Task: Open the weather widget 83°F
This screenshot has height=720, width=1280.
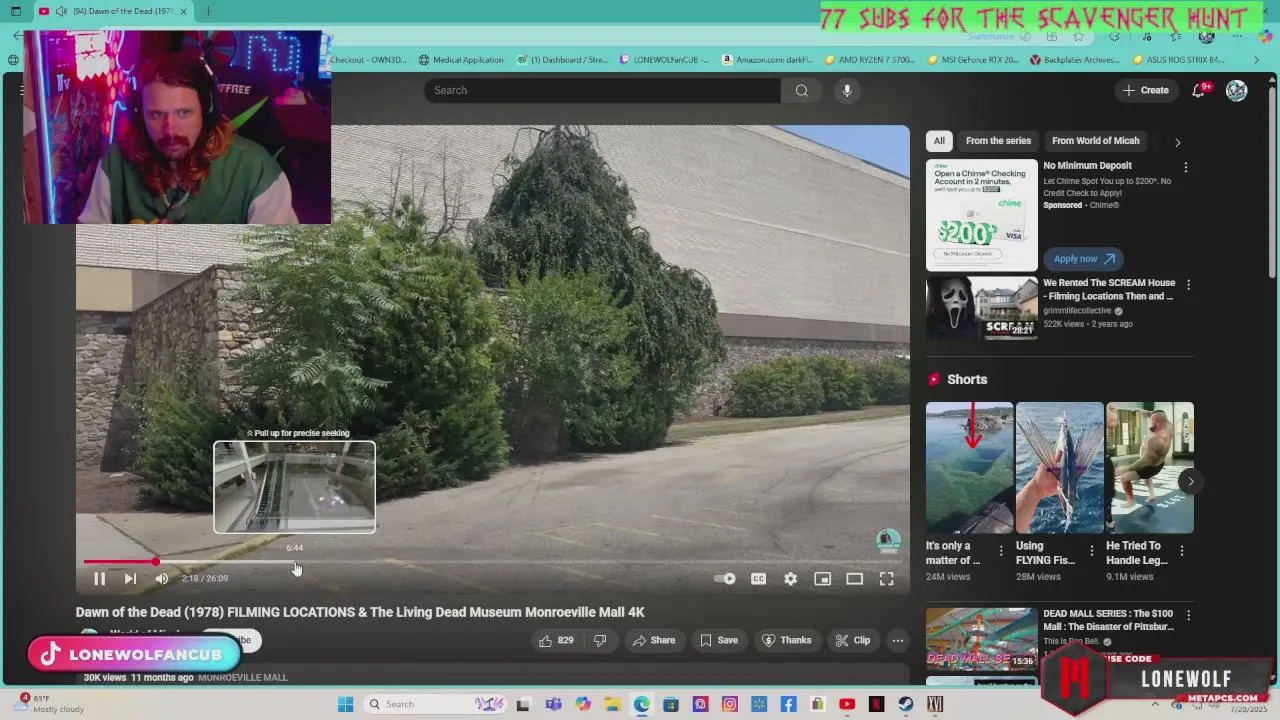Action: pos(50,704)
